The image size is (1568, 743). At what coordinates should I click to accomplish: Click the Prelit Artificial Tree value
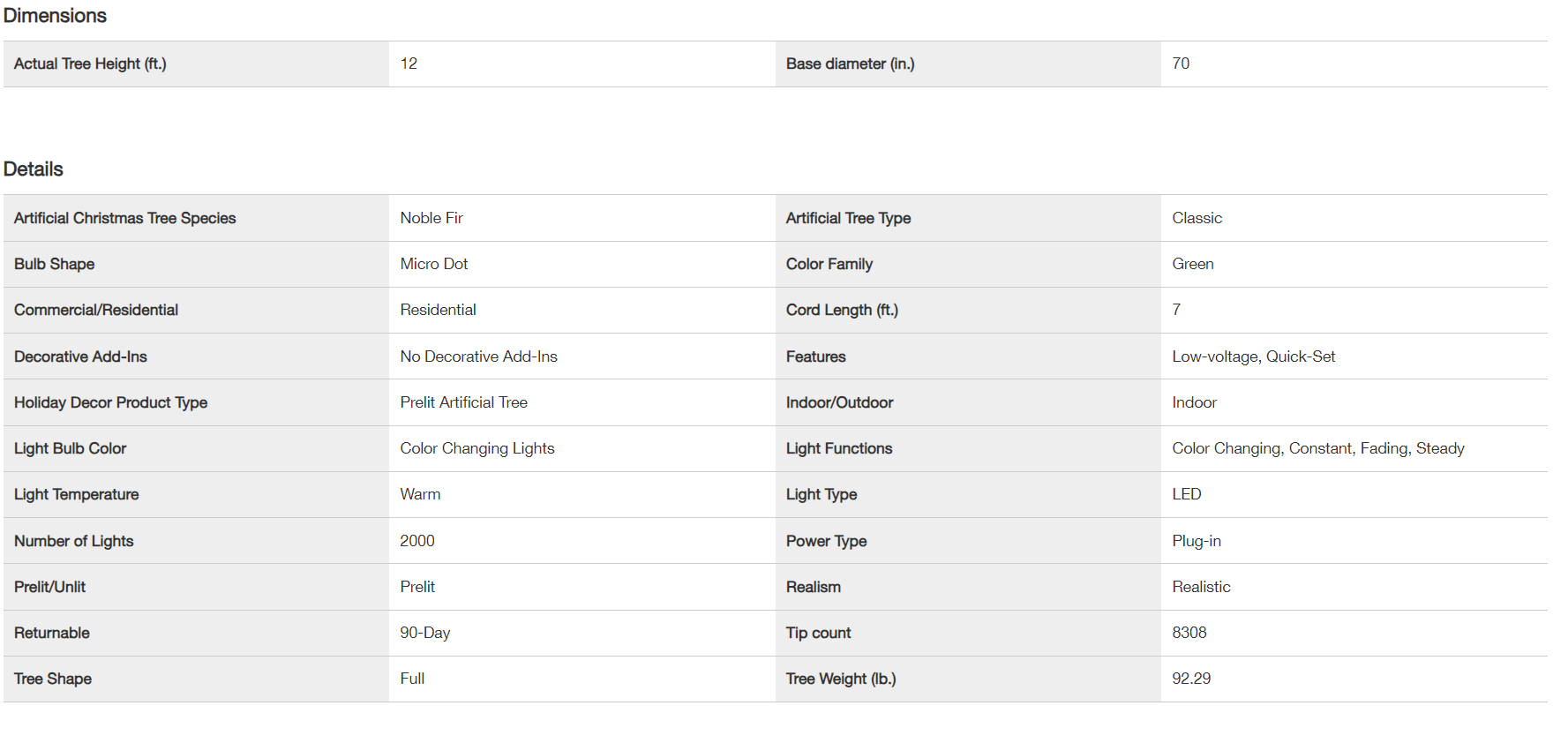[x=464, y=402]
